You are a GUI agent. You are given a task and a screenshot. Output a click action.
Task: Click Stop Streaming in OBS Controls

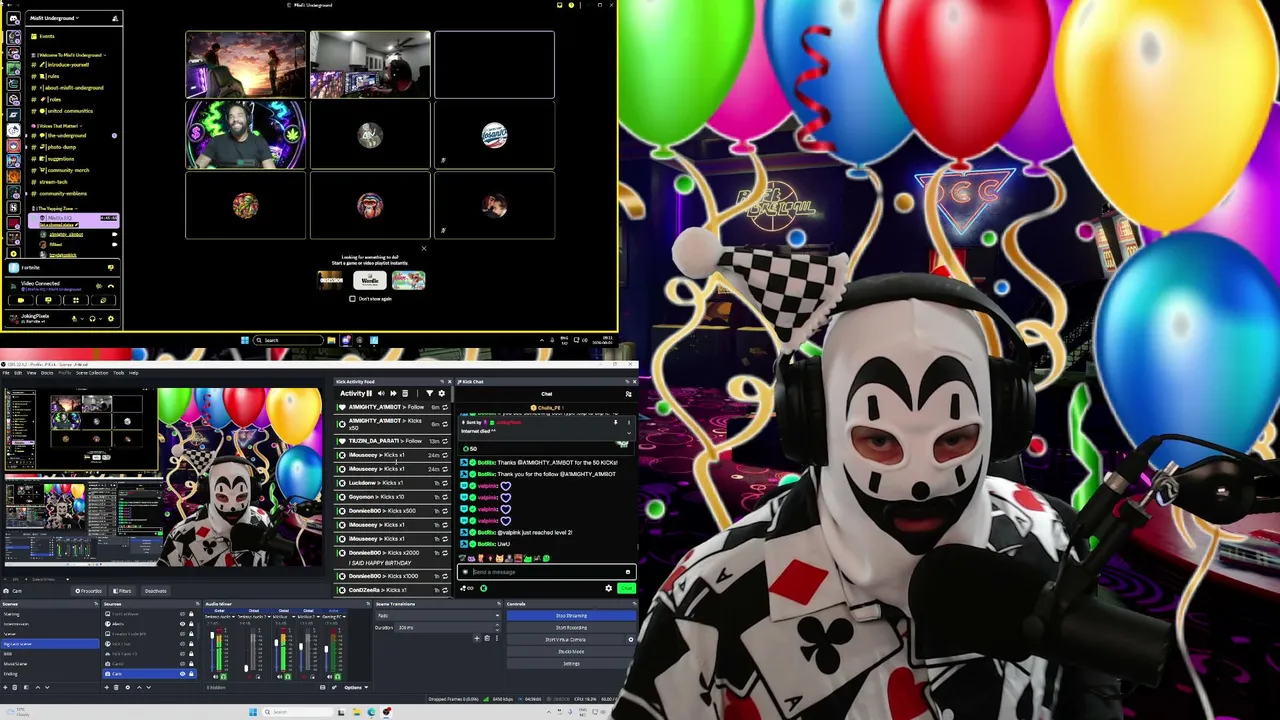[571, 616]
